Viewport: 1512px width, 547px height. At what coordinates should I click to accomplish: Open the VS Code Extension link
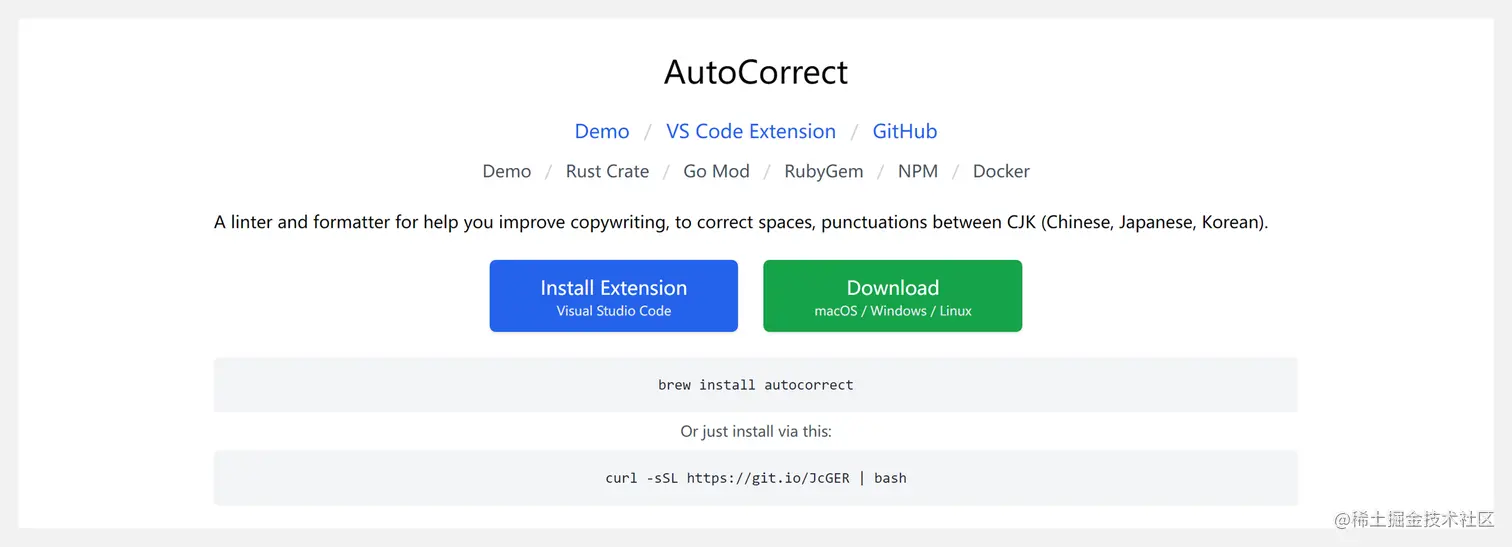point(751,131)
